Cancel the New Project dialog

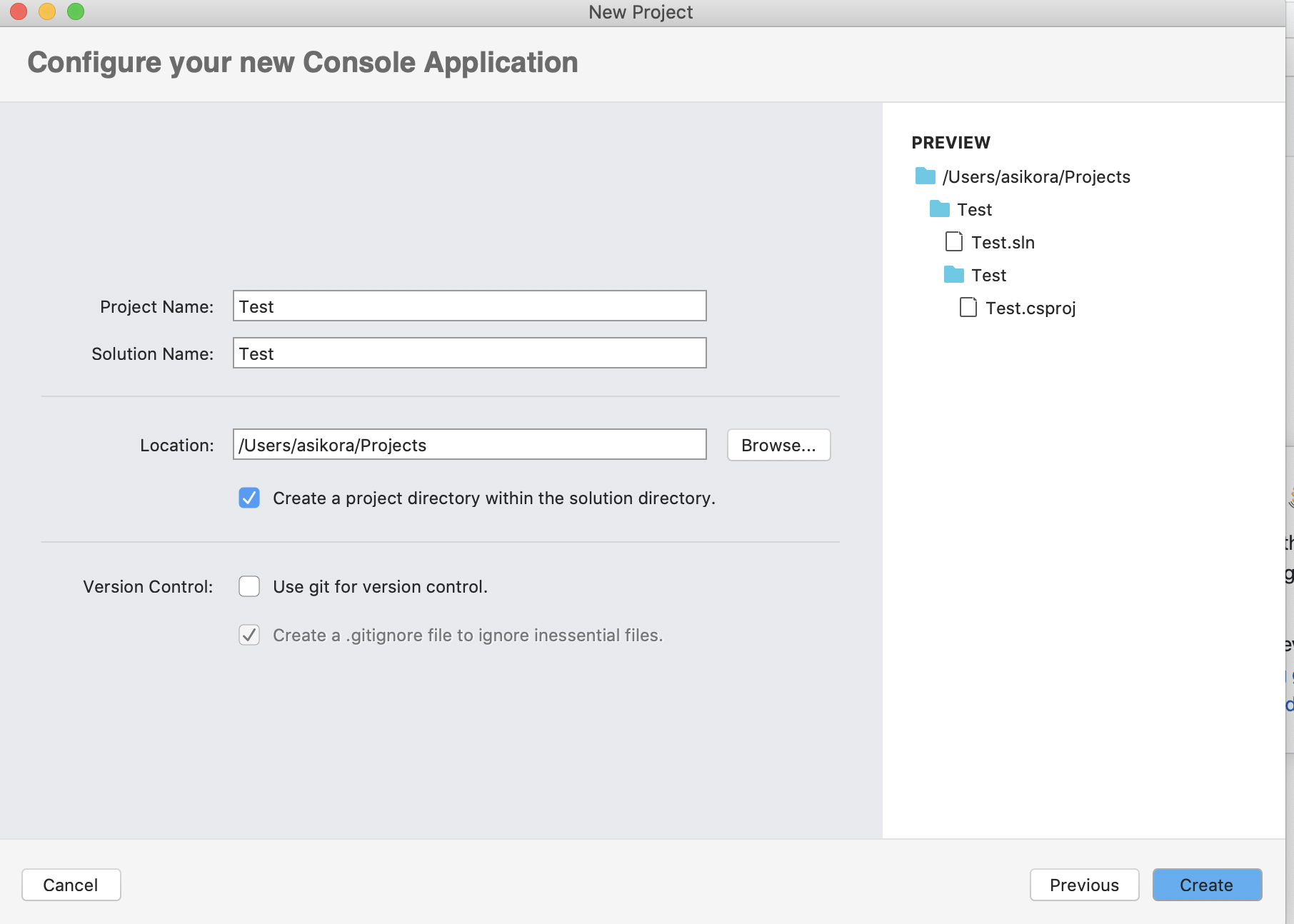click(x=71, y=885)
